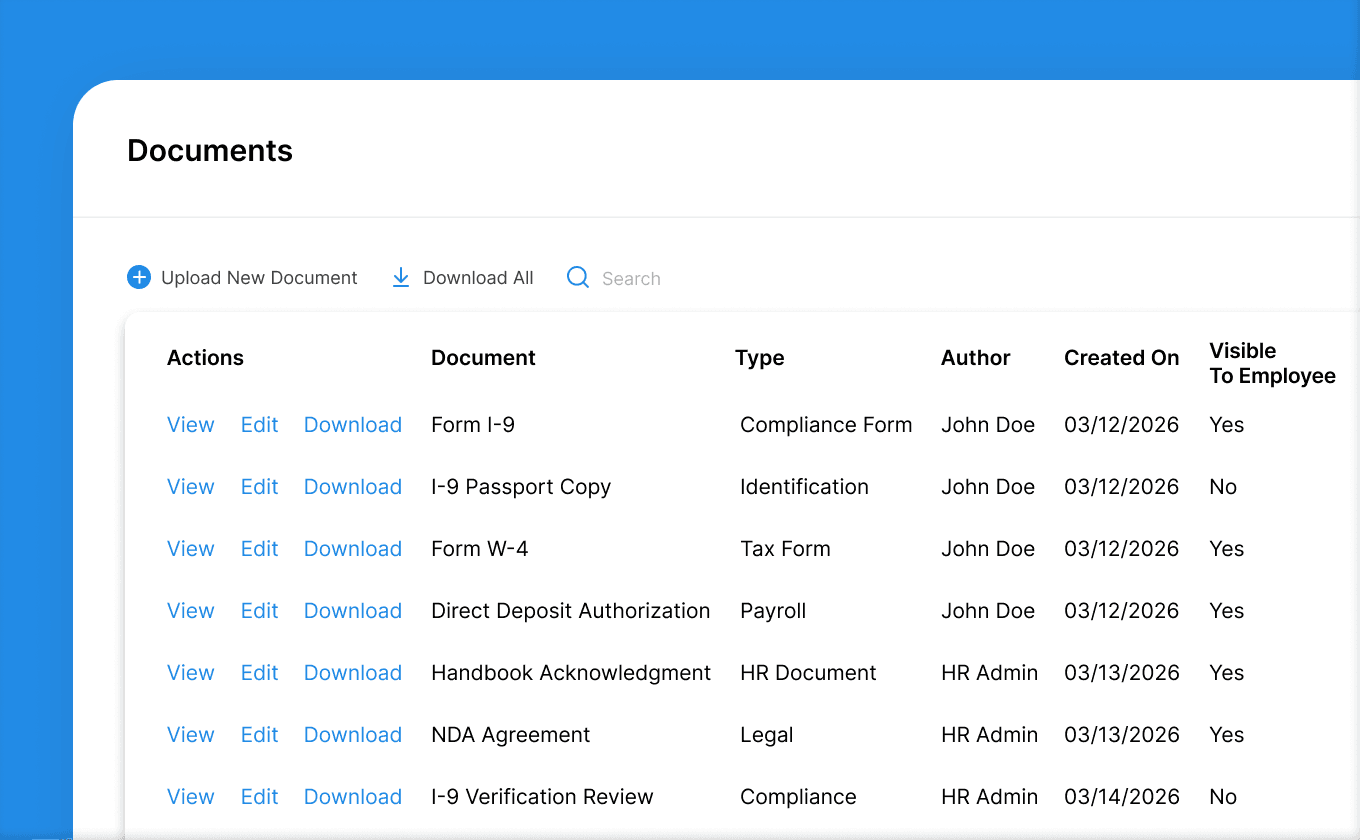View the I-9 Verification Review document
Screen dimensions: 1360x840
190,796
